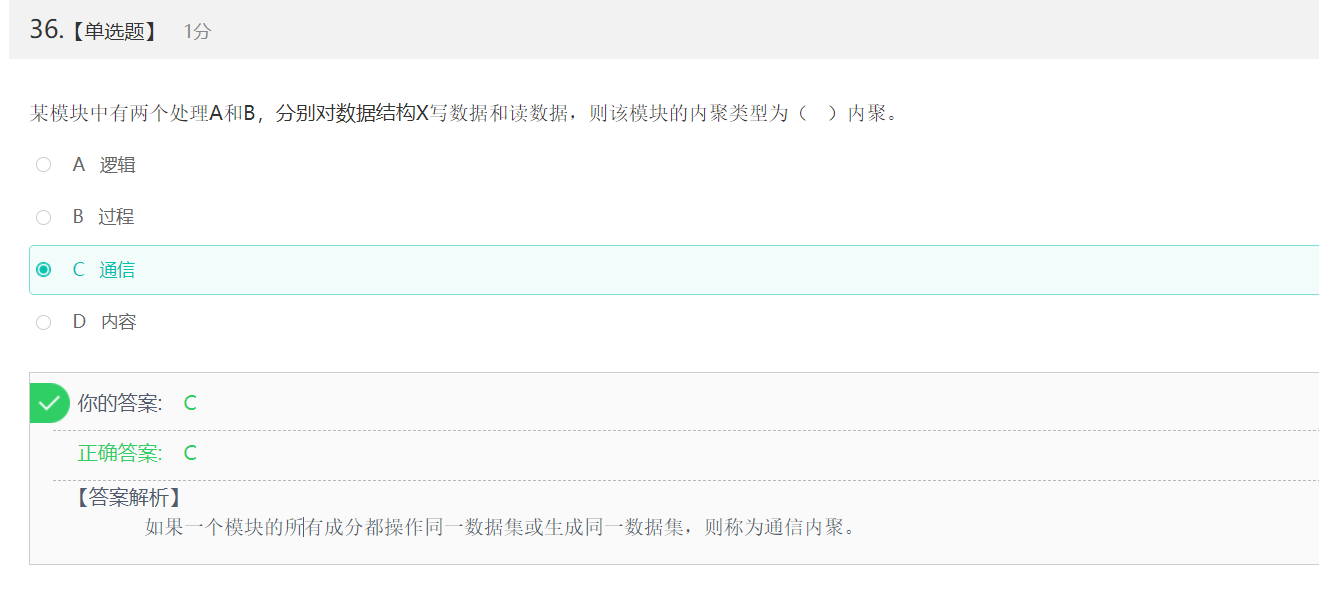Click the 1分 score label
This screenshot has width=1319, height=607.
click(x=197, y=32)
